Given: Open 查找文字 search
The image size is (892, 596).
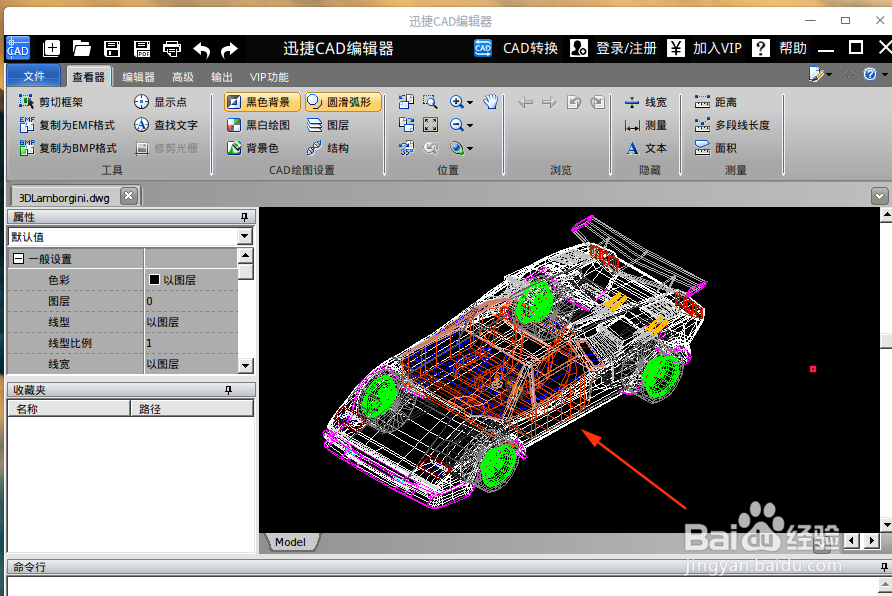Looking at the screenshot, I should (166, 125).
